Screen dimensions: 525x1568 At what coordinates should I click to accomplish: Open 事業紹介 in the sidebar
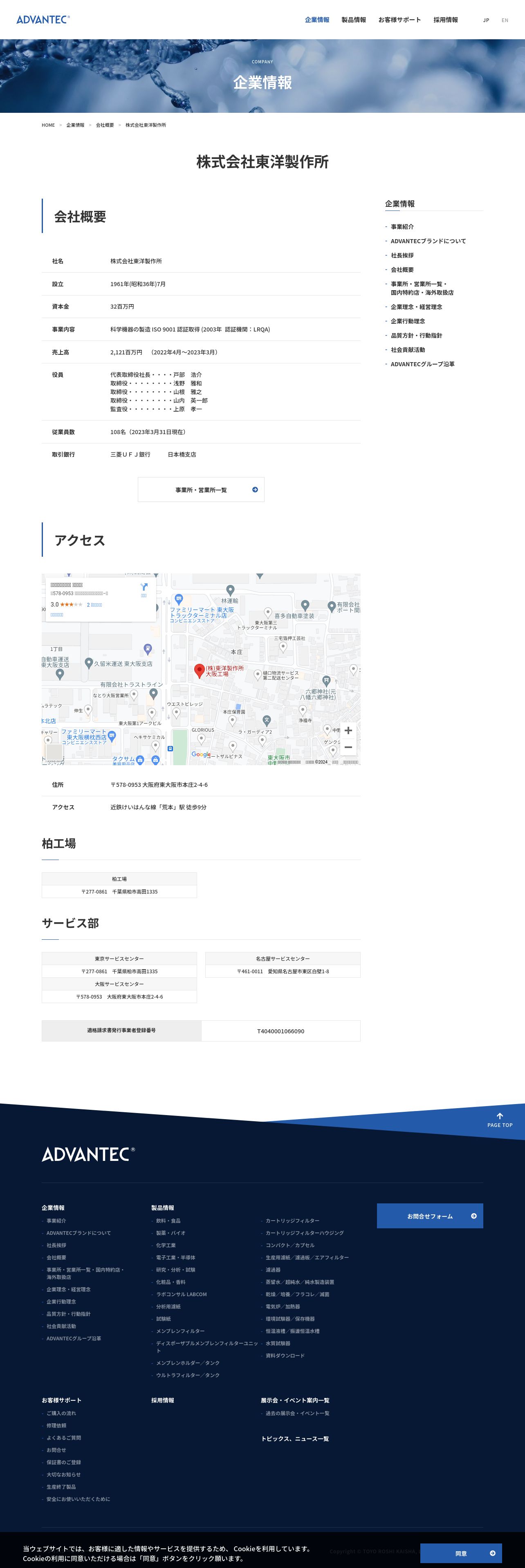402,226
